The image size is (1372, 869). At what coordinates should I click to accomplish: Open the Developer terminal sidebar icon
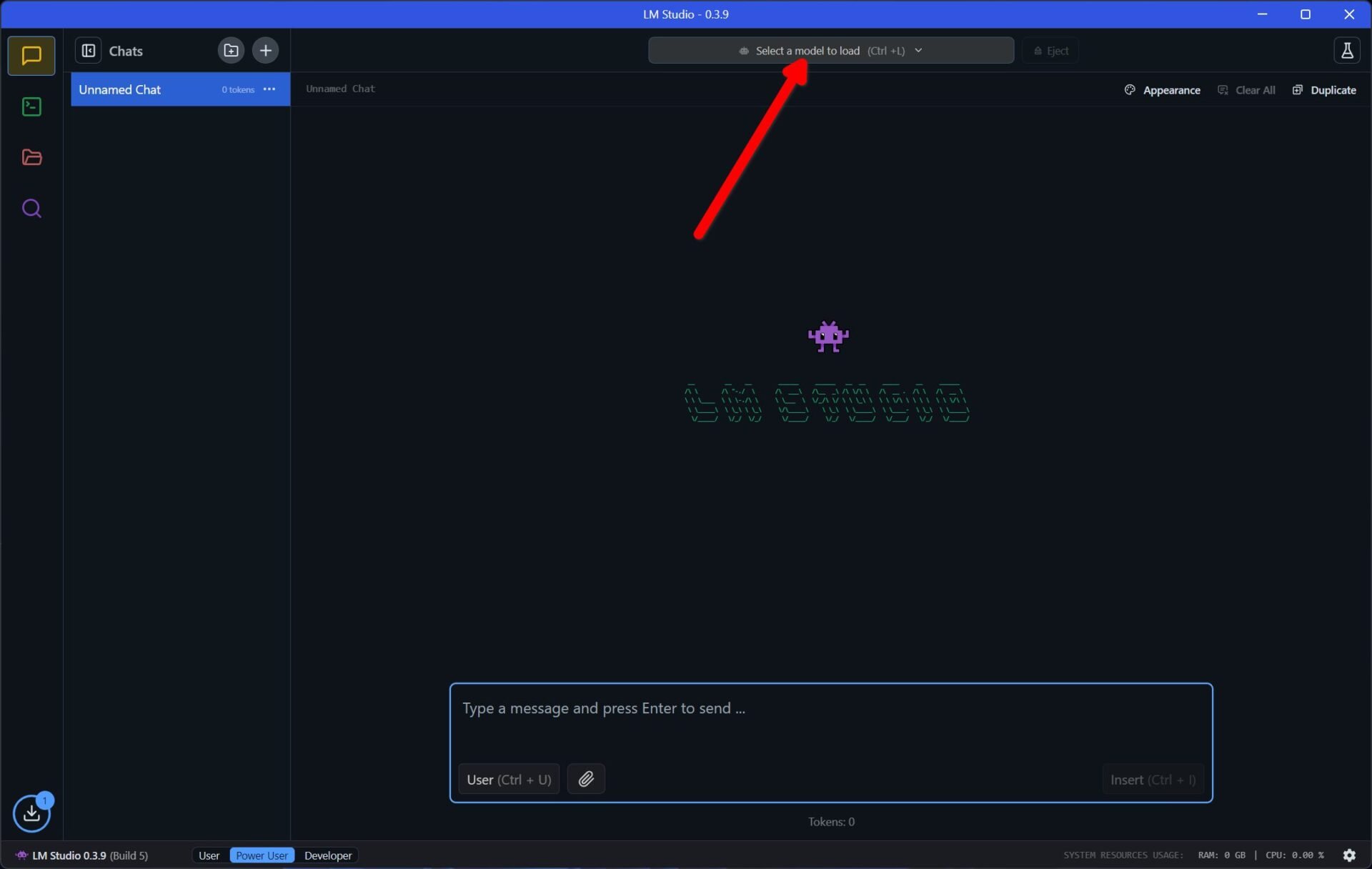(x=31, y=107)
